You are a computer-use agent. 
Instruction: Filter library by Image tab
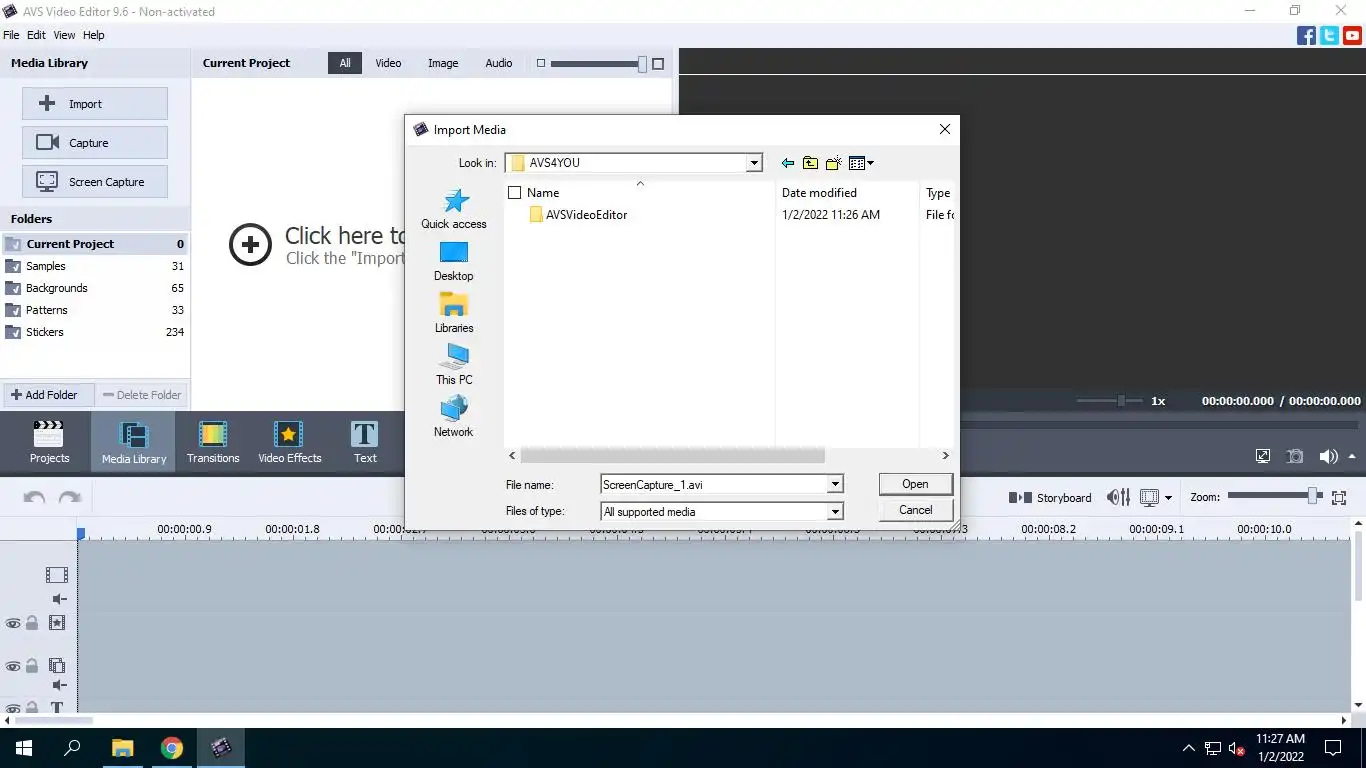pos(443,63)
